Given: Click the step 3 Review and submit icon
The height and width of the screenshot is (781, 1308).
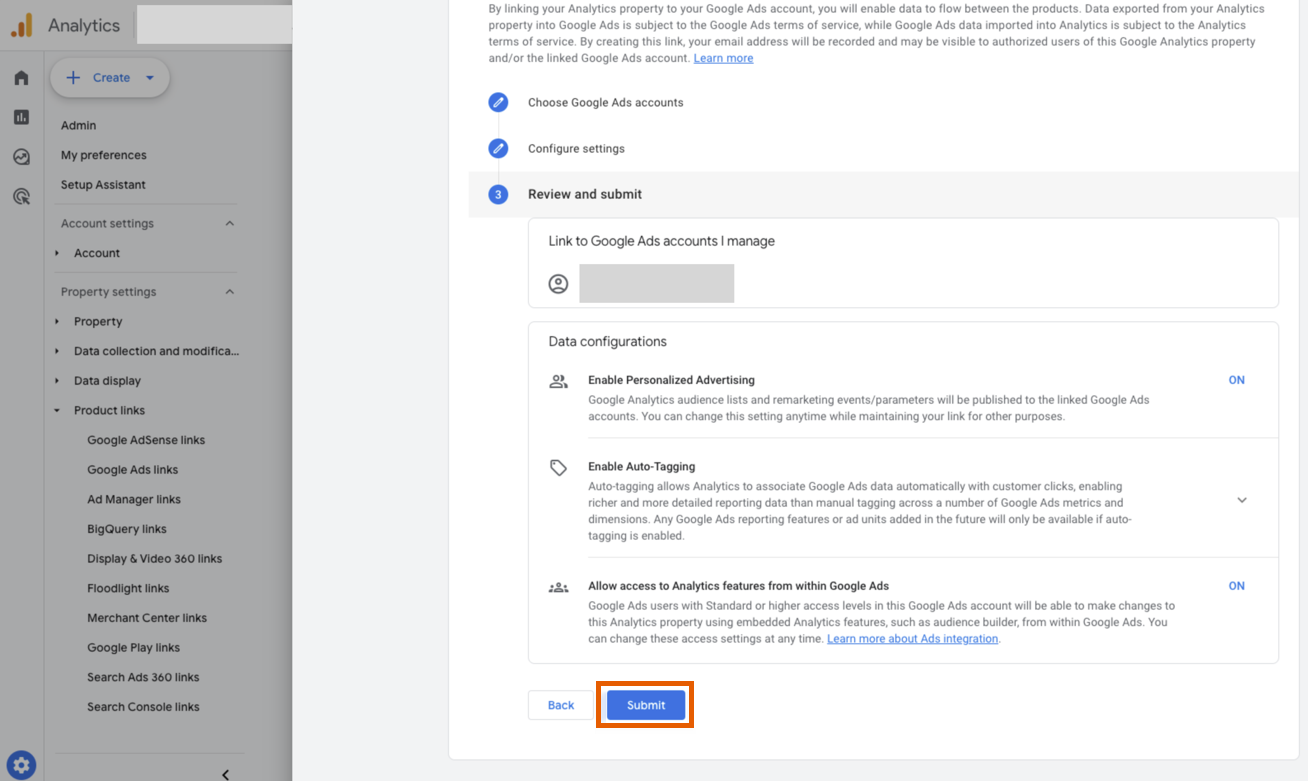Looking at the screenshot, I should coord(498,194).
